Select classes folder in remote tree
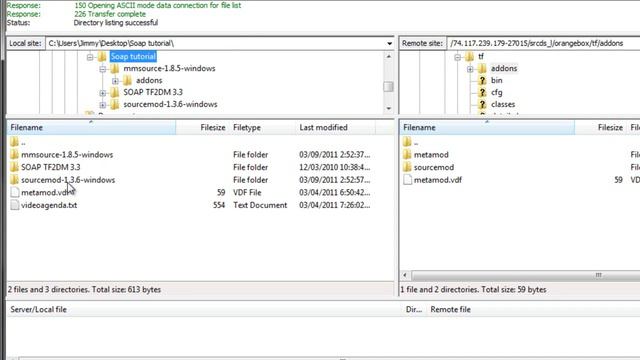Viewport: 640px width, 360px height. tap(503, 104)
